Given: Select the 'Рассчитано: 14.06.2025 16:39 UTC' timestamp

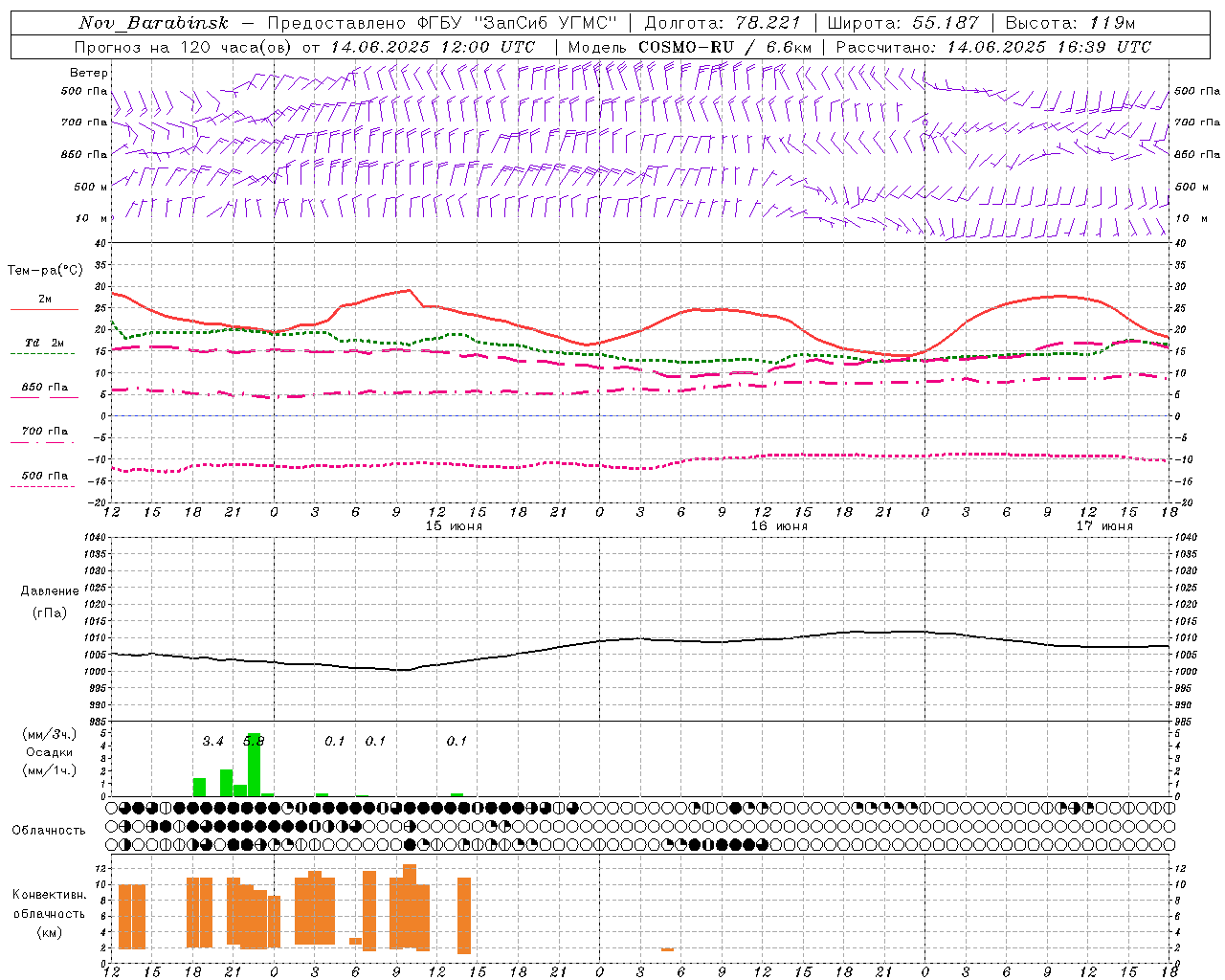Looking at the screenshot, I should [x=993, y=47].
